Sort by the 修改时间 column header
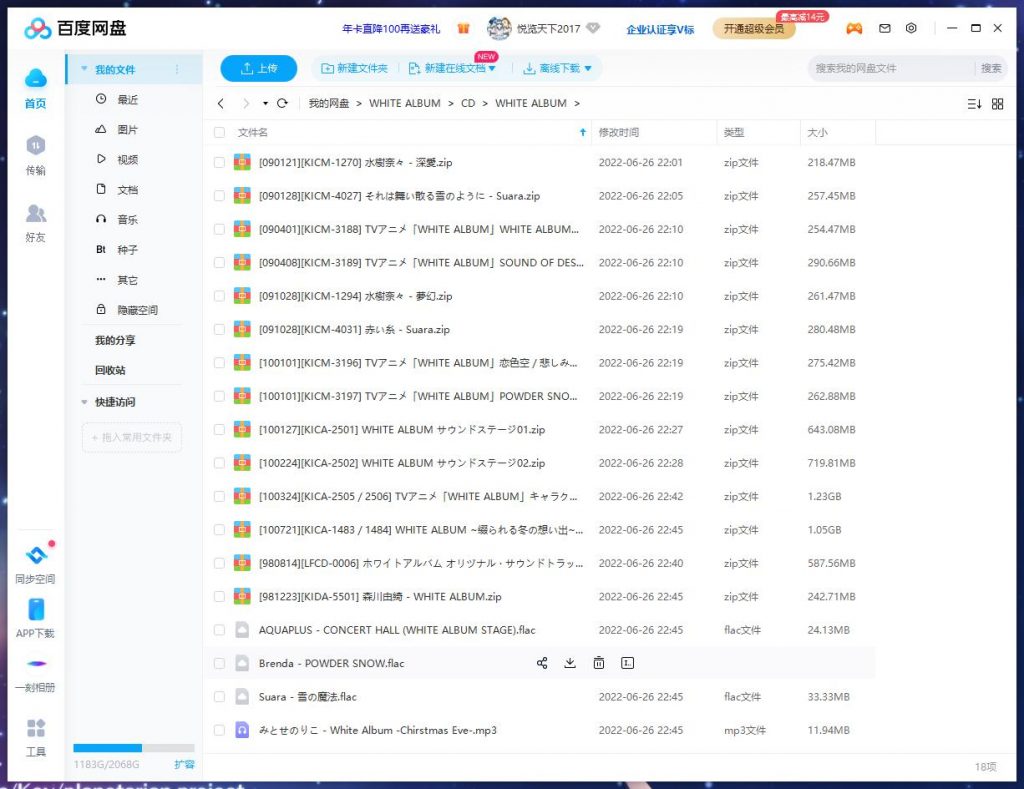The height and width of the screenshot is (789, 1024). [618, 133]
